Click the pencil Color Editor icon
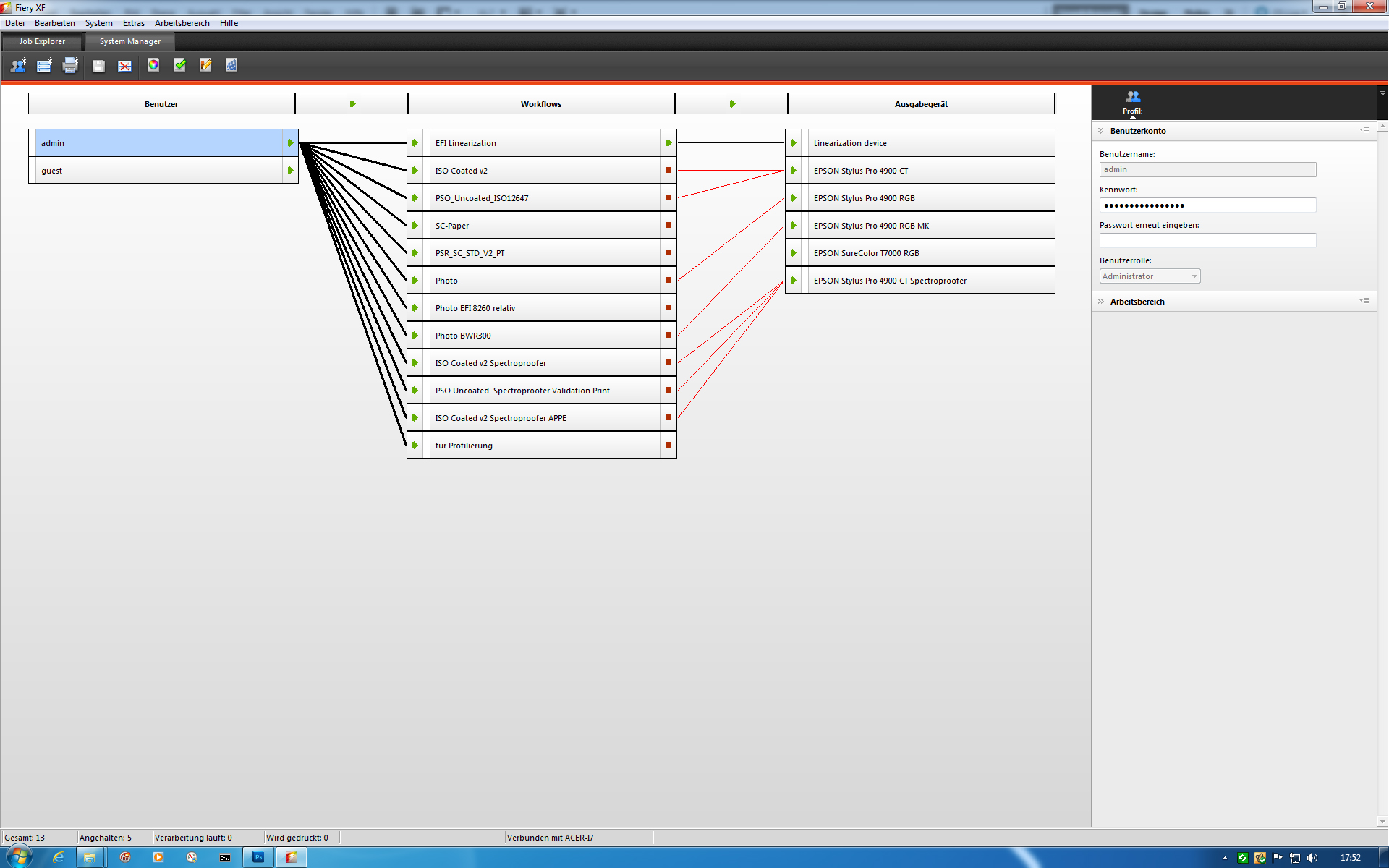 205,65
